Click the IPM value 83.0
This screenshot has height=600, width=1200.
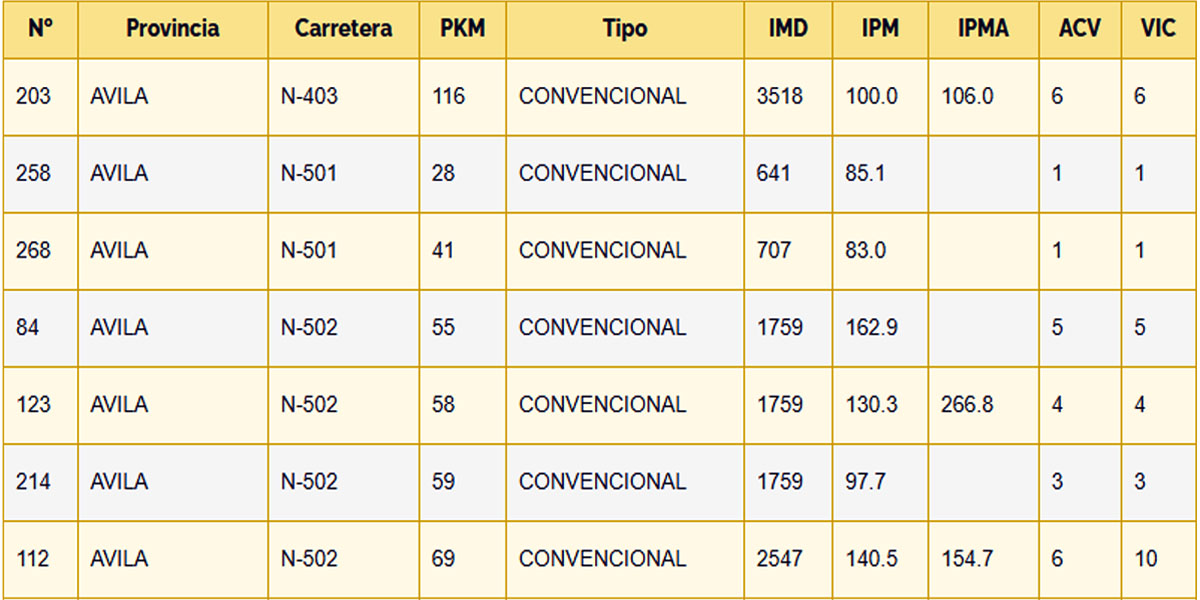coord(865,251)
